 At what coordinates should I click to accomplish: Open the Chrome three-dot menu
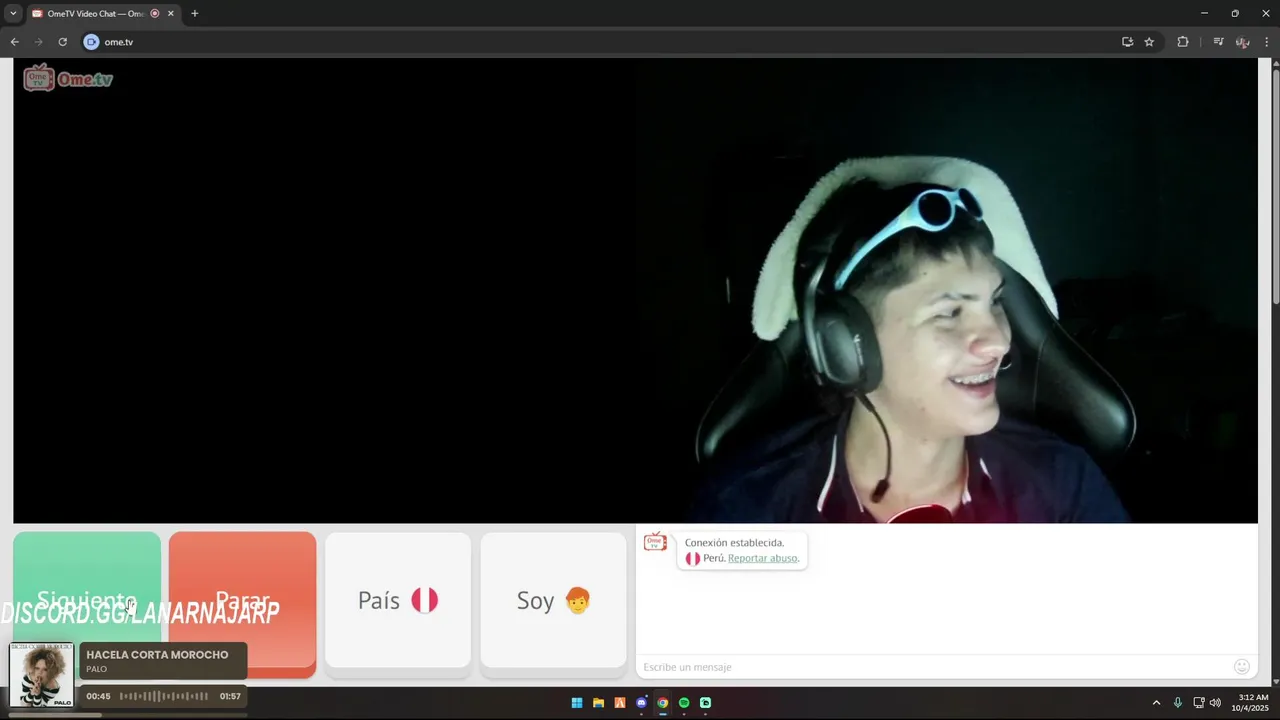(1267, 42)
